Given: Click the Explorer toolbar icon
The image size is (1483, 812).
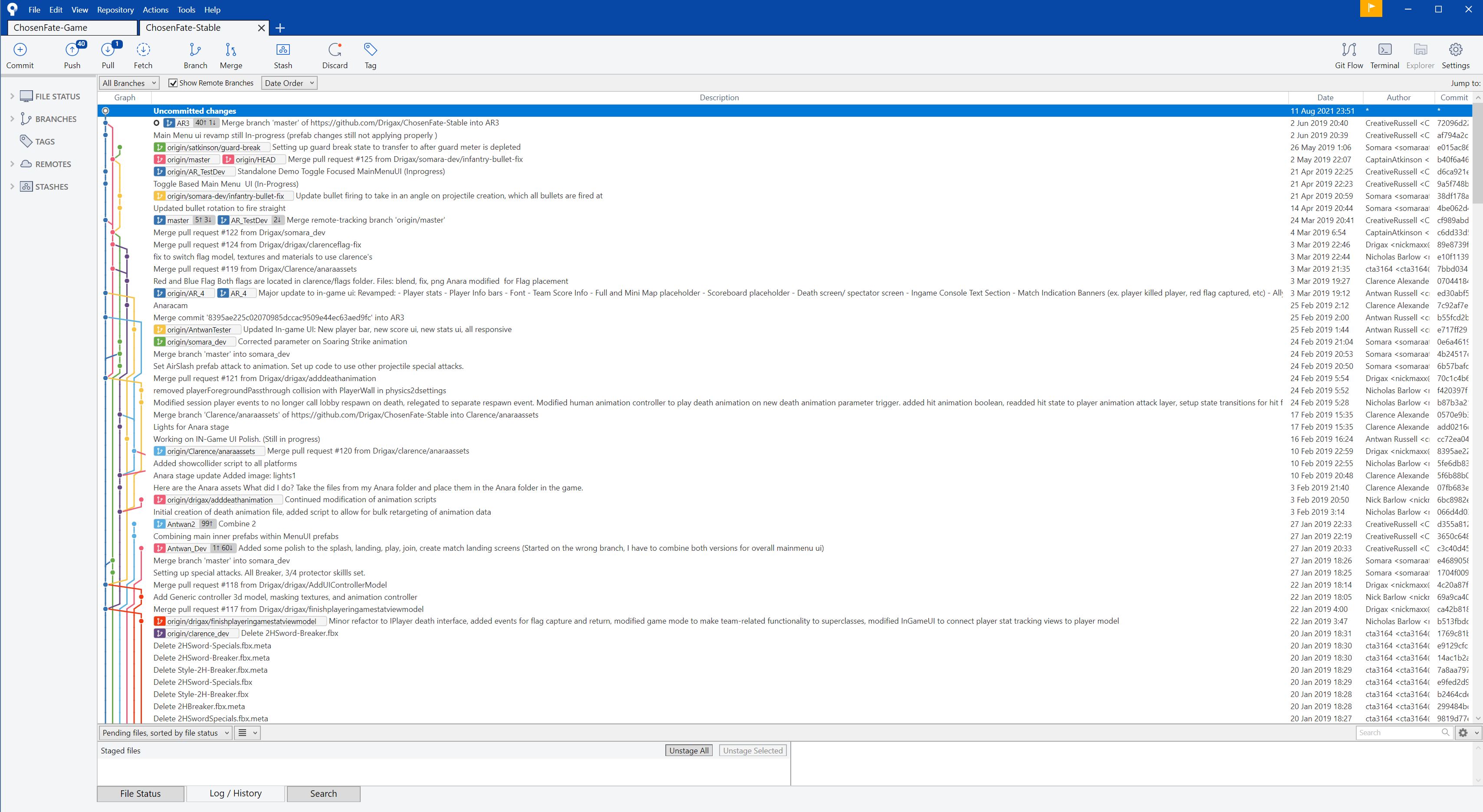Looking at the screenshot, I should [1420, 55].
